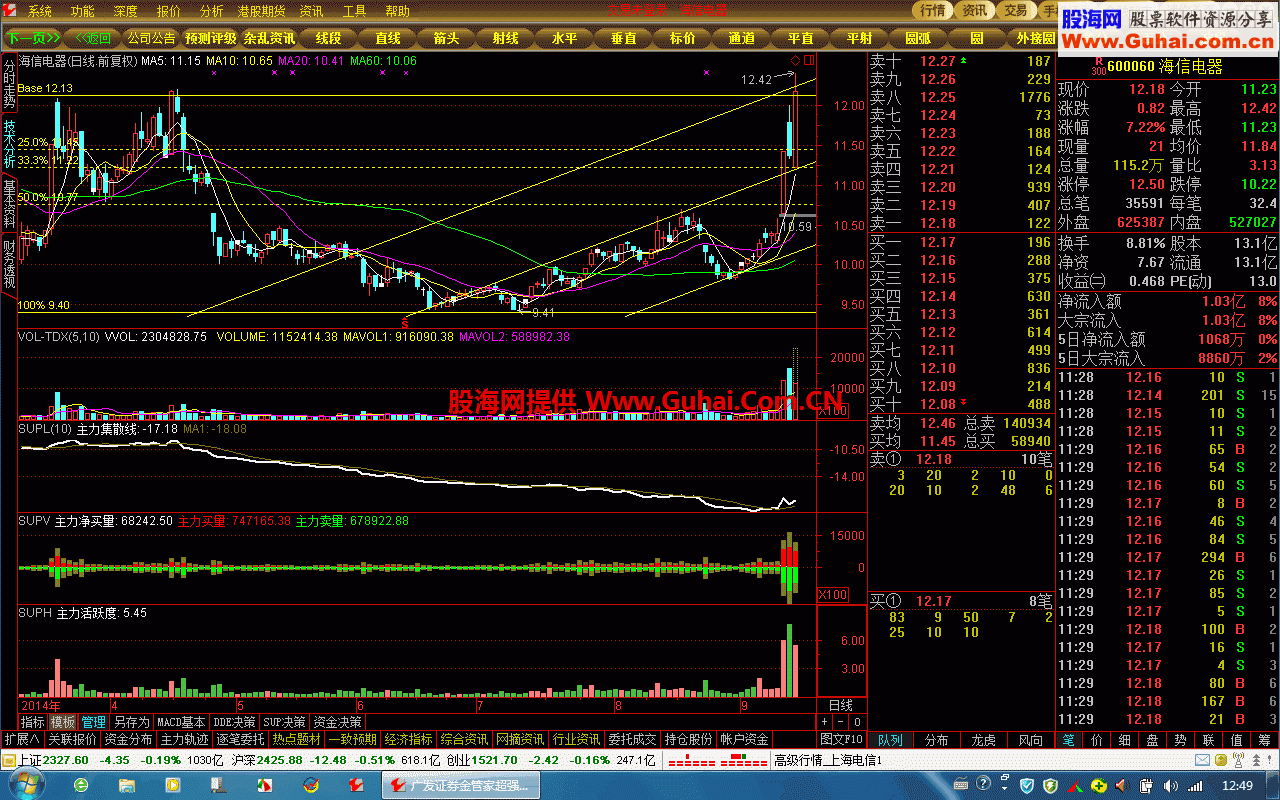Click the SUPL(10) indicator label
Image resolution: width=1280 pixels, height=800 pixels.
(x=45, y=428)
